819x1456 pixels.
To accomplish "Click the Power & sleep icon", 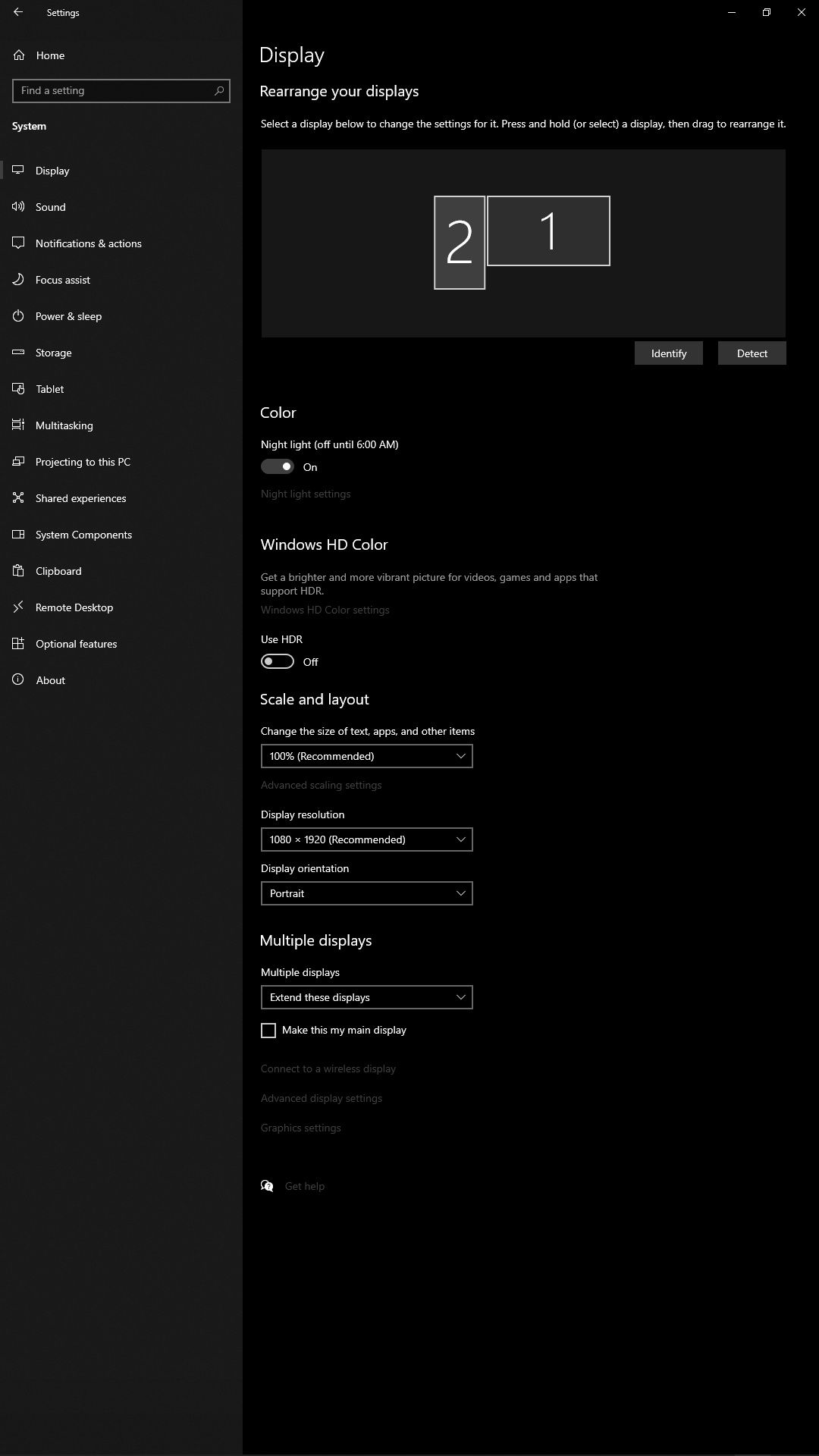I will [18, 315].
